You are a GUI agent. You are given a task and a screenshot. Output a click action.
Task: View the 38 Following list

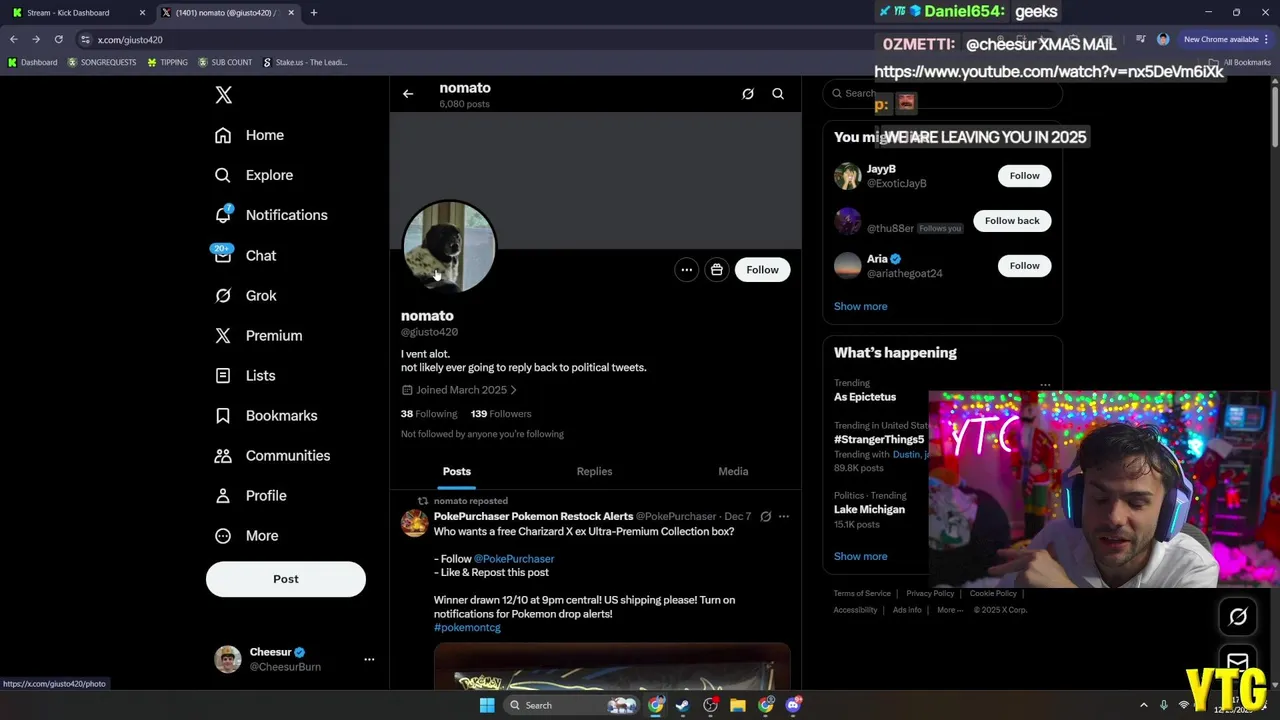(429, 414)
